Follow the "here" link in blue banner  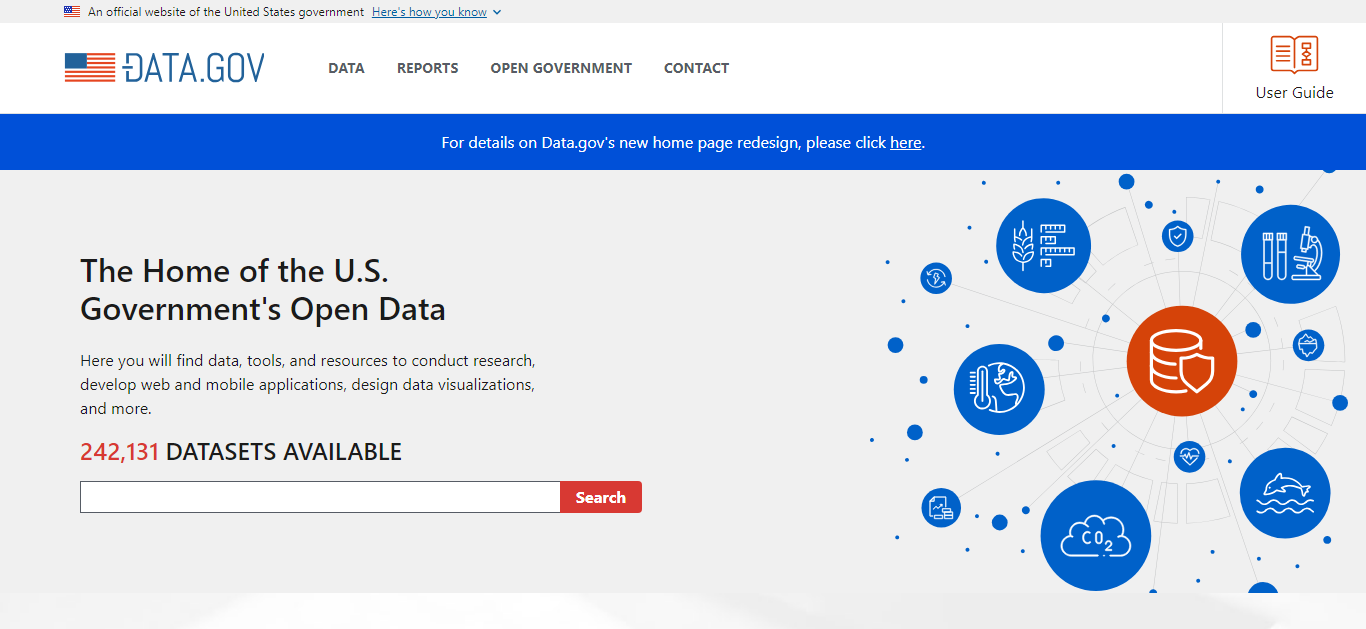tap(905, 143)
